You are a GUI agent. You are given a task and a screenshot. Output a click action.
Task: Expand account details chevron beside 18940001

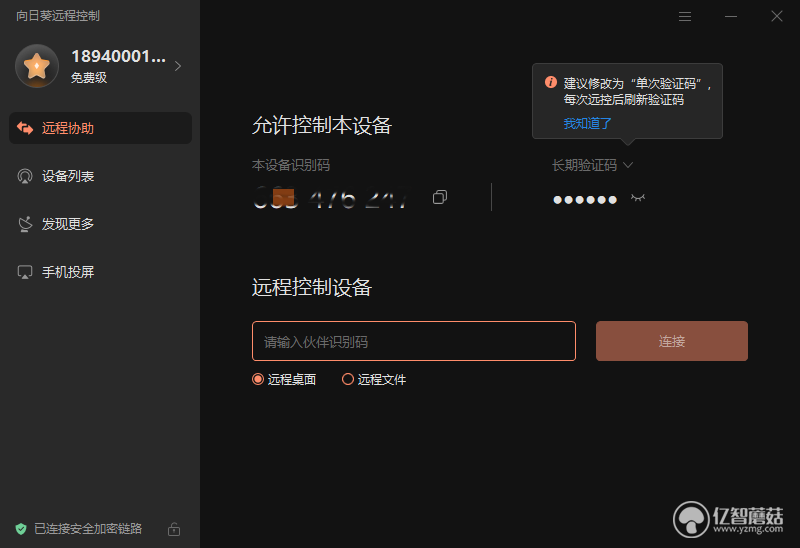178,66
